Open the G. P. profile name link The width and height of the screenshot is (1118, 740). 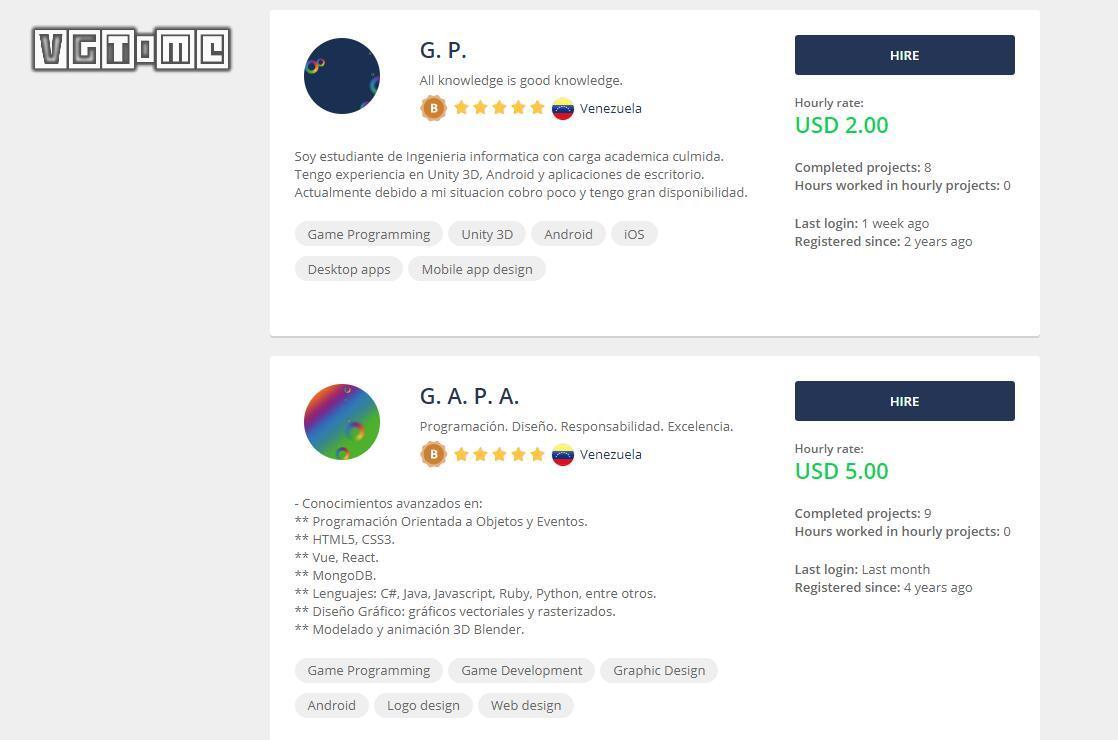coord(443,51)
